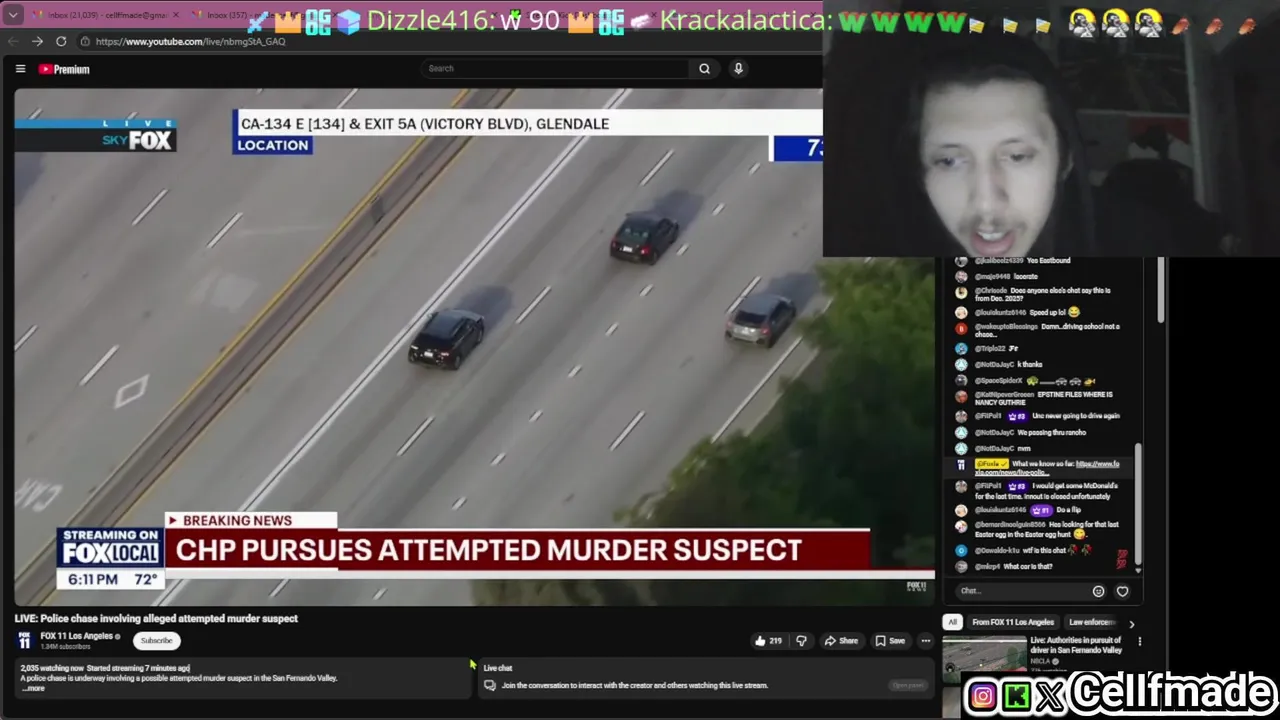Click @NotDaJayC avatar beside 'k thanks'
The width and height of the screenshot is (1280, 720).
[961, 364]
